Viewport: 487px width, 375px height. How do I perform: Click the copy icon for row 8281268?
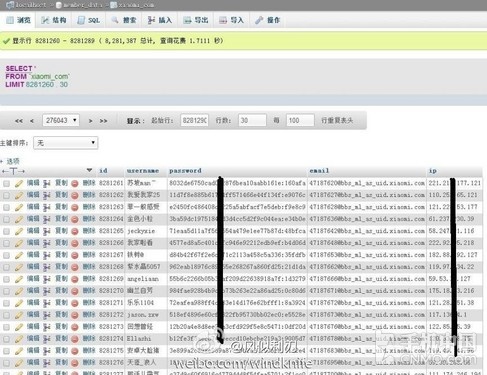coord(47,267)
